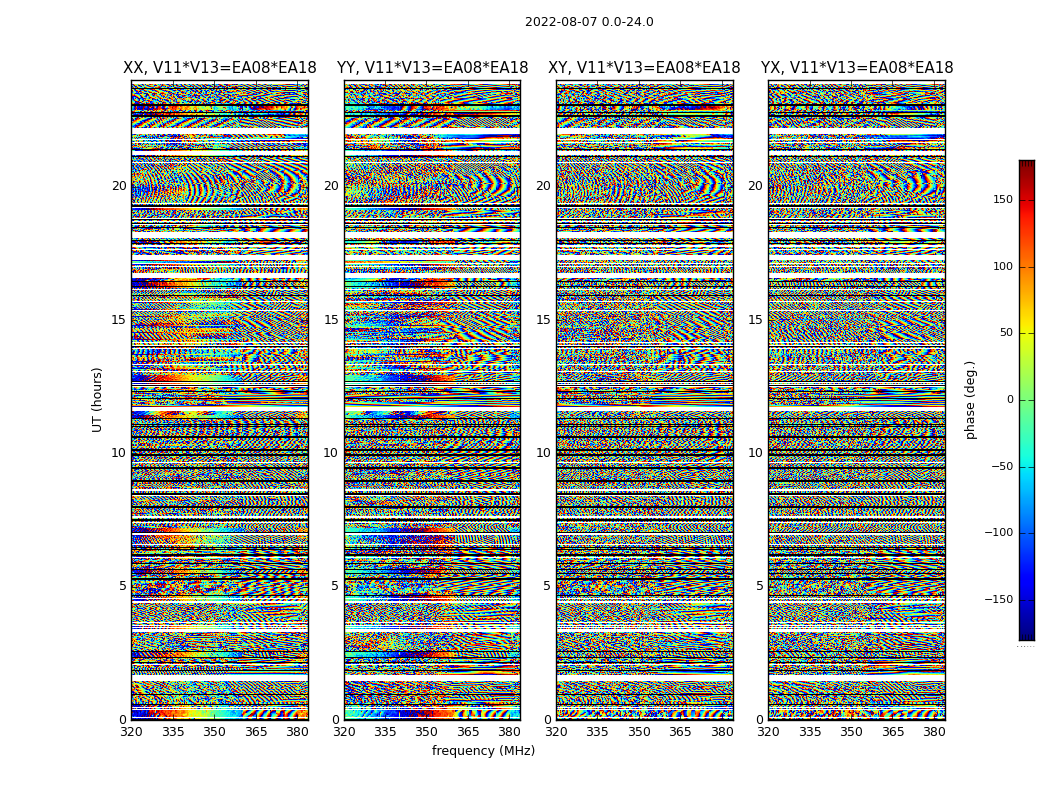Click the 320 frequency tick under XX plot
This screenshot has height=800, width=1050.
click(131, 732)
